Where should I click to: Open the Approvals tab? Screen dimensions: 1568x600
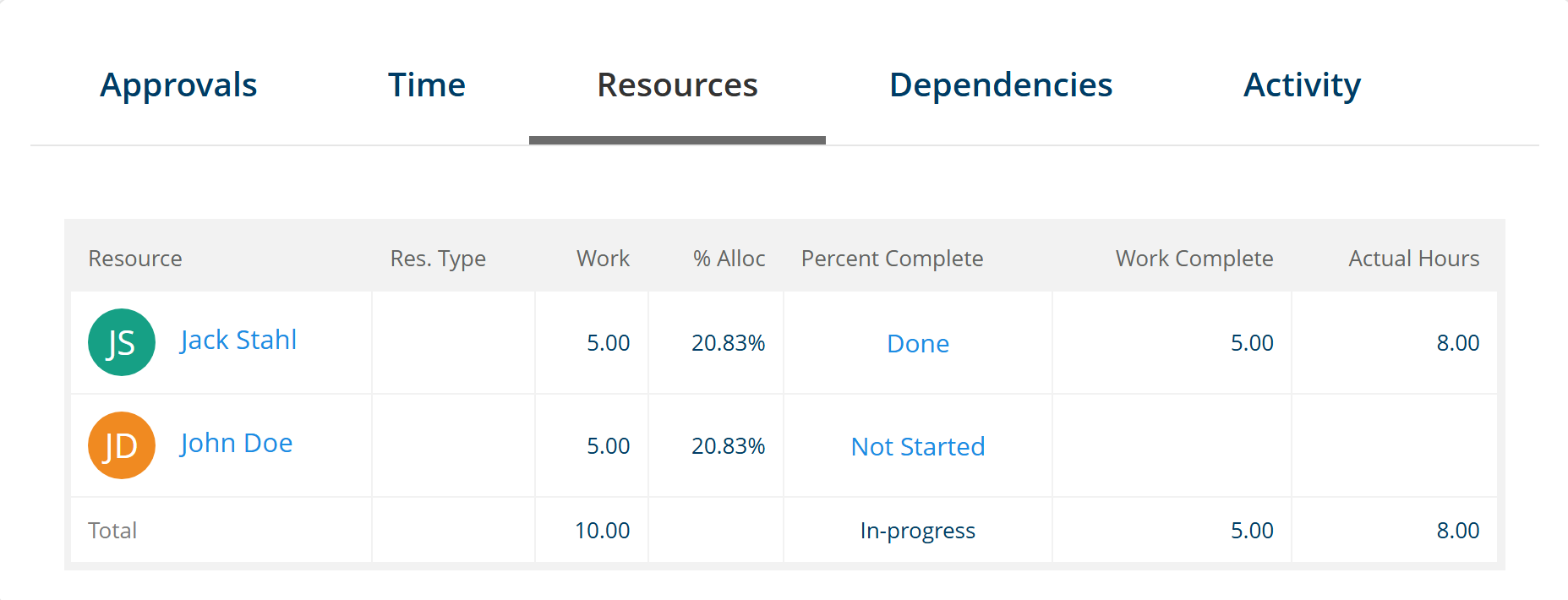pyautogui.click(x=178, y=85)
